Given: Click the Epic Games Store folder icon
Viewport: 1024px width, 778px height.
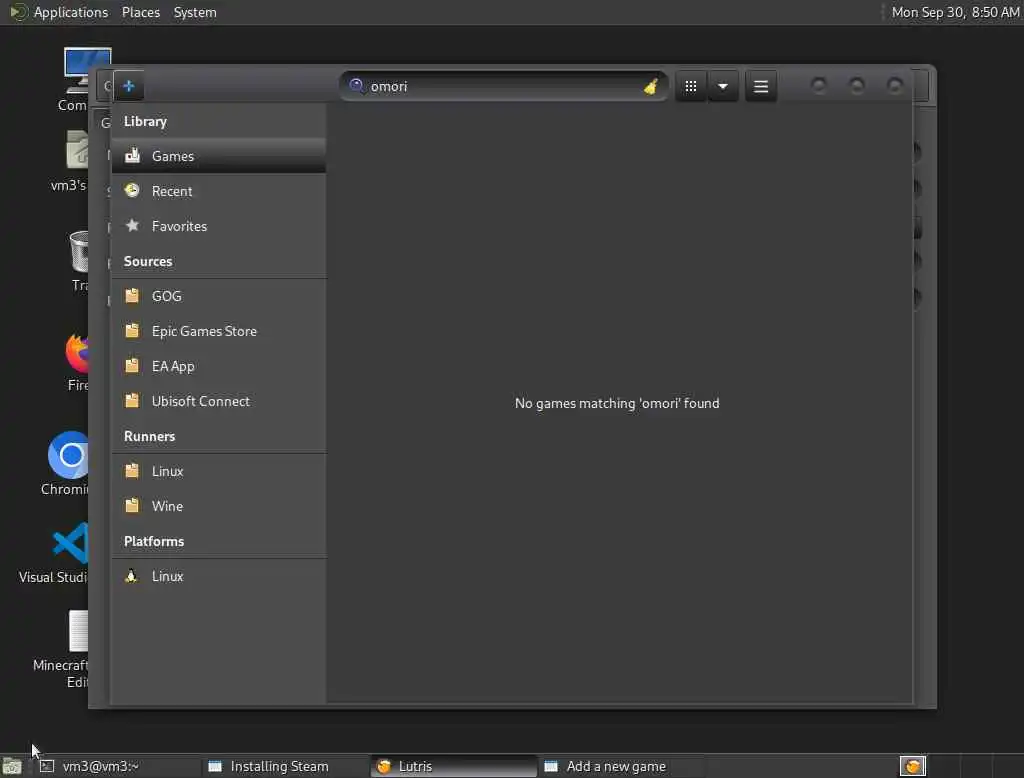Looking at the screenshot, I should coord(133,331).
